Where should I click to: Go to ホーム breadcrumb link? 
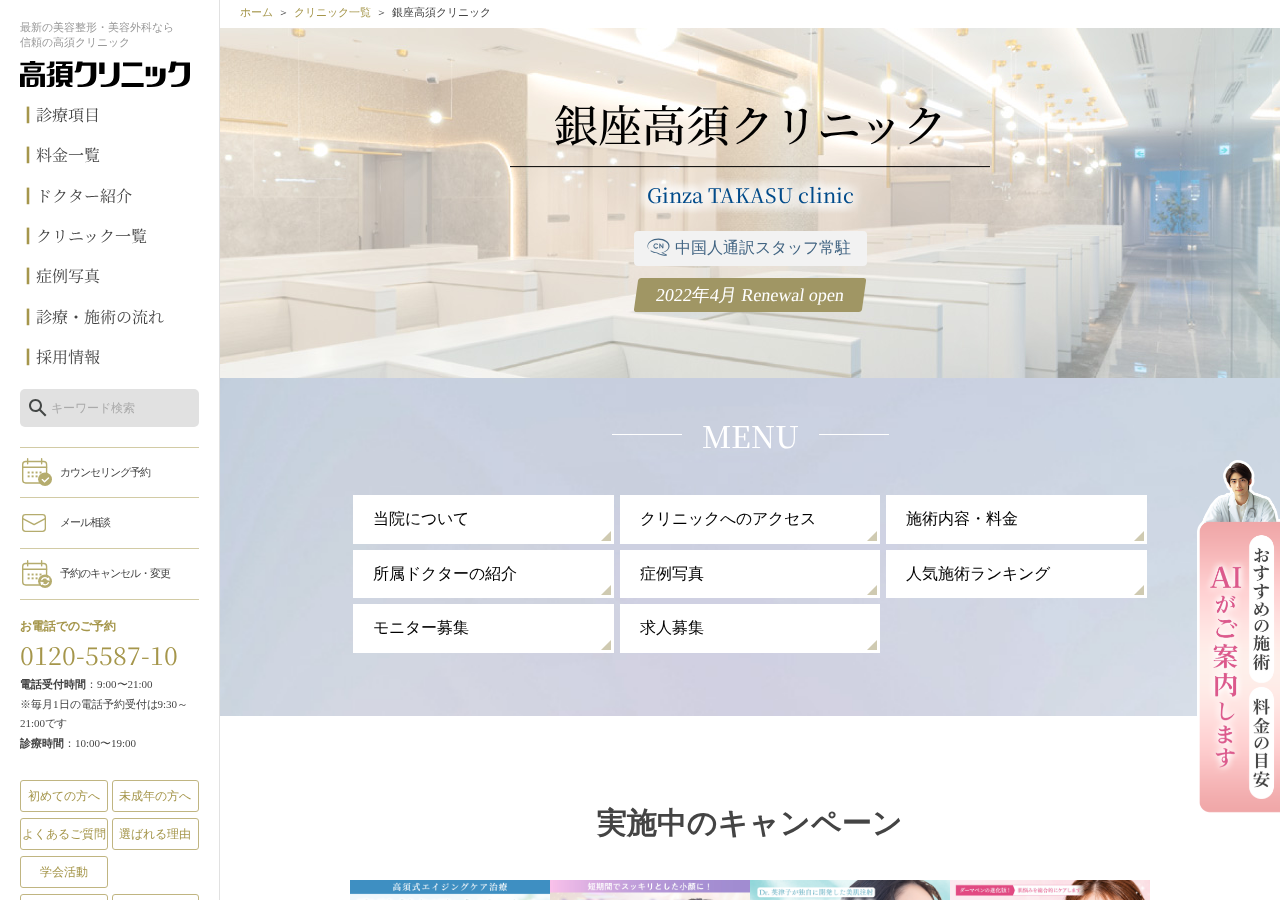click(x=256, y=12)
